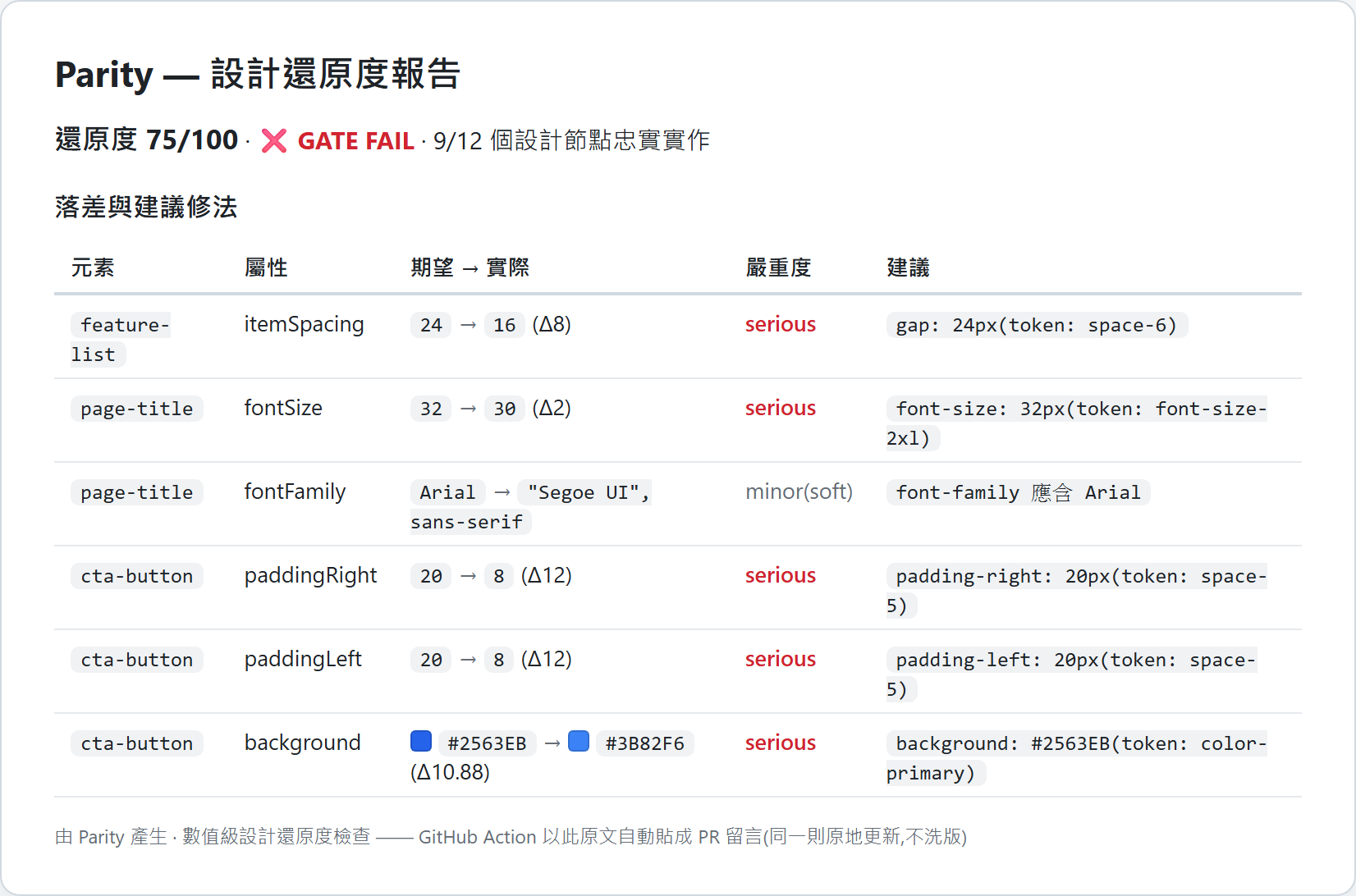1356x896 pixels.
Task: Click expected value '32' in fontSize row
Action: (x=431, y=409)
